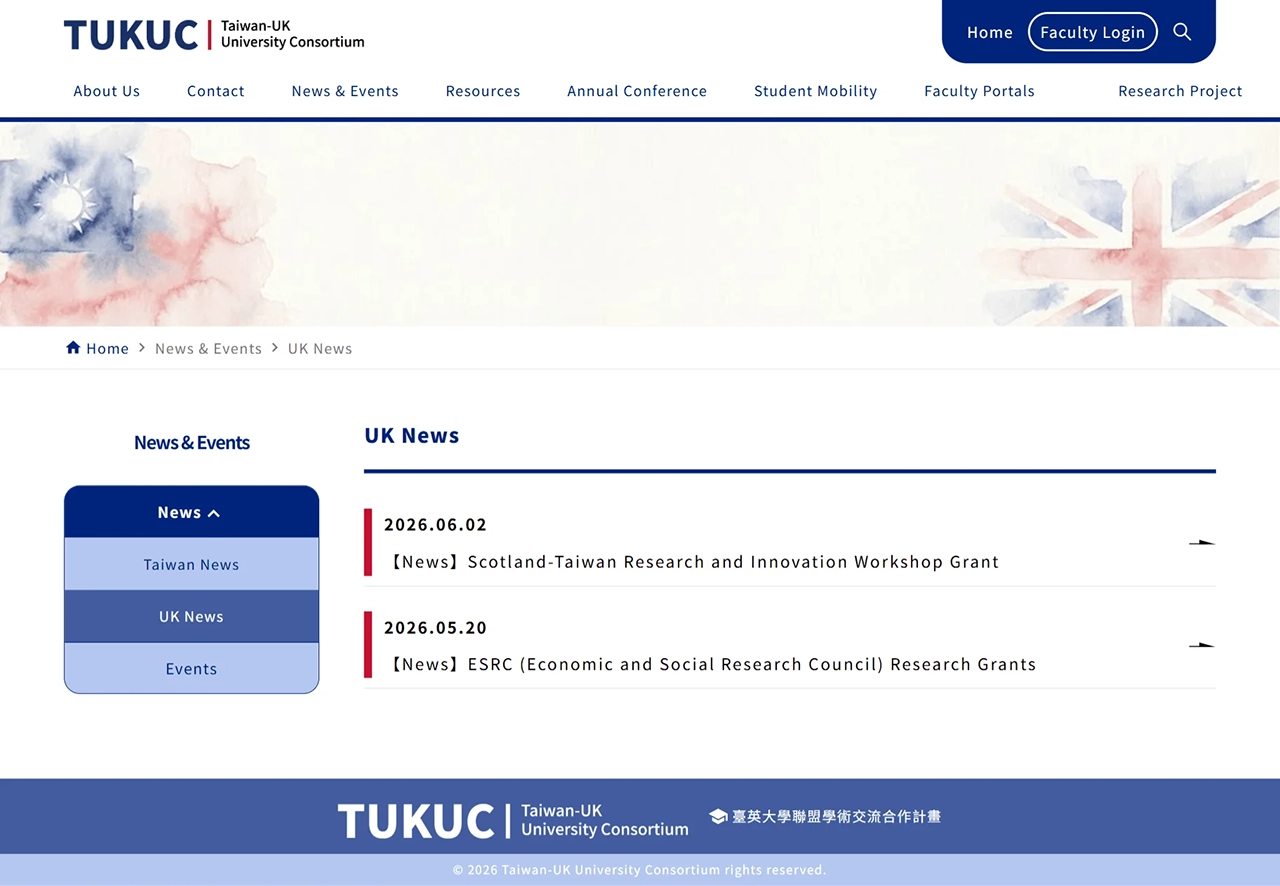Open the Research Project menu

pos(1180,91)
